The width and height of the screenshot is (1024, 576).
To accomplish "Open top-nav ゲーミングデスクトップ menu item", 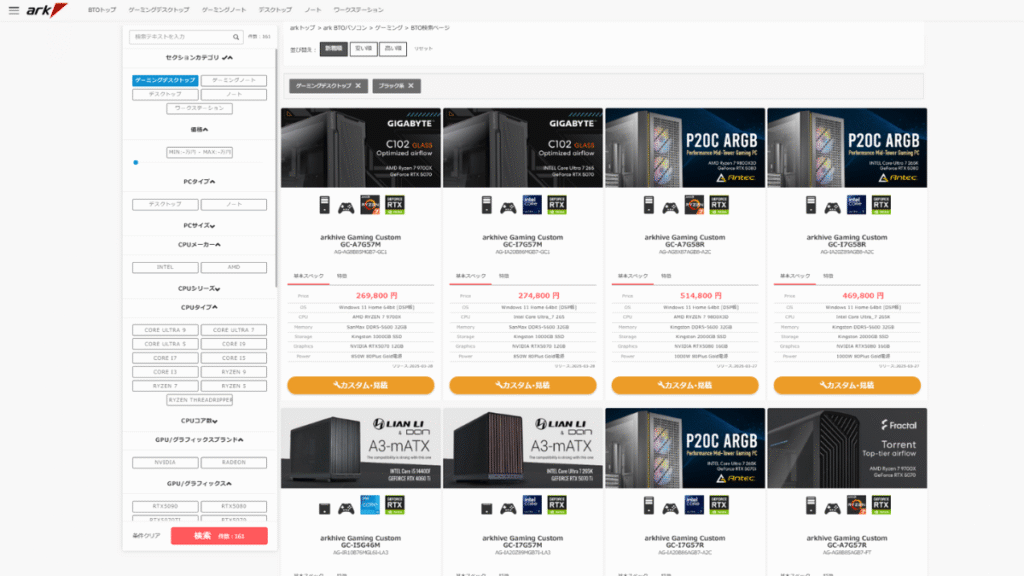I will click(159, 10).
